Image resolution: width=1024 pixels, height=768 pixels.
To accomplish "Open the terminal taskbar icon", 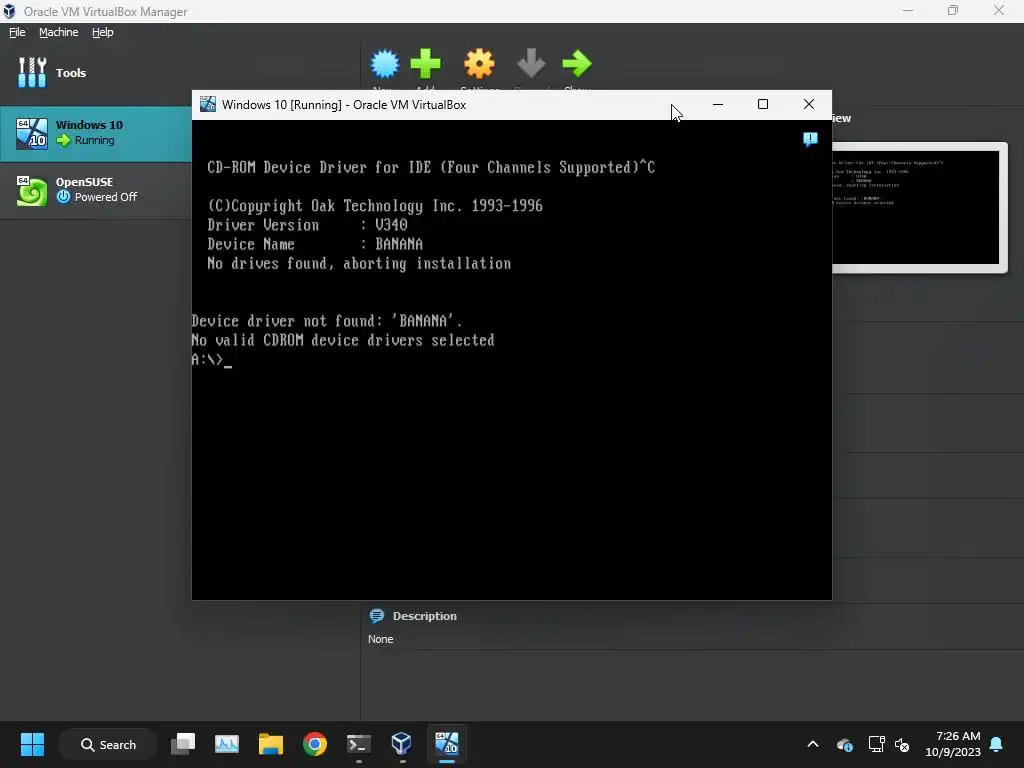I will point(359,744).
